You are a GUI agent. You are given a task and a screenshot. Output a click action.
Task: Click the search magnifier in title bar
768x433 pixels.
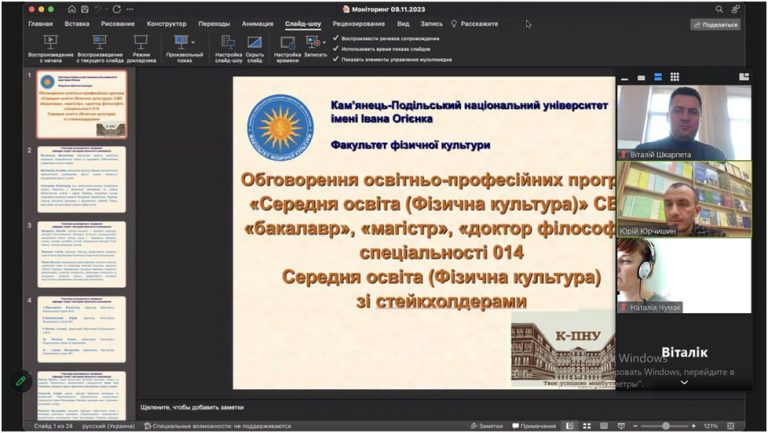point(719,9)
